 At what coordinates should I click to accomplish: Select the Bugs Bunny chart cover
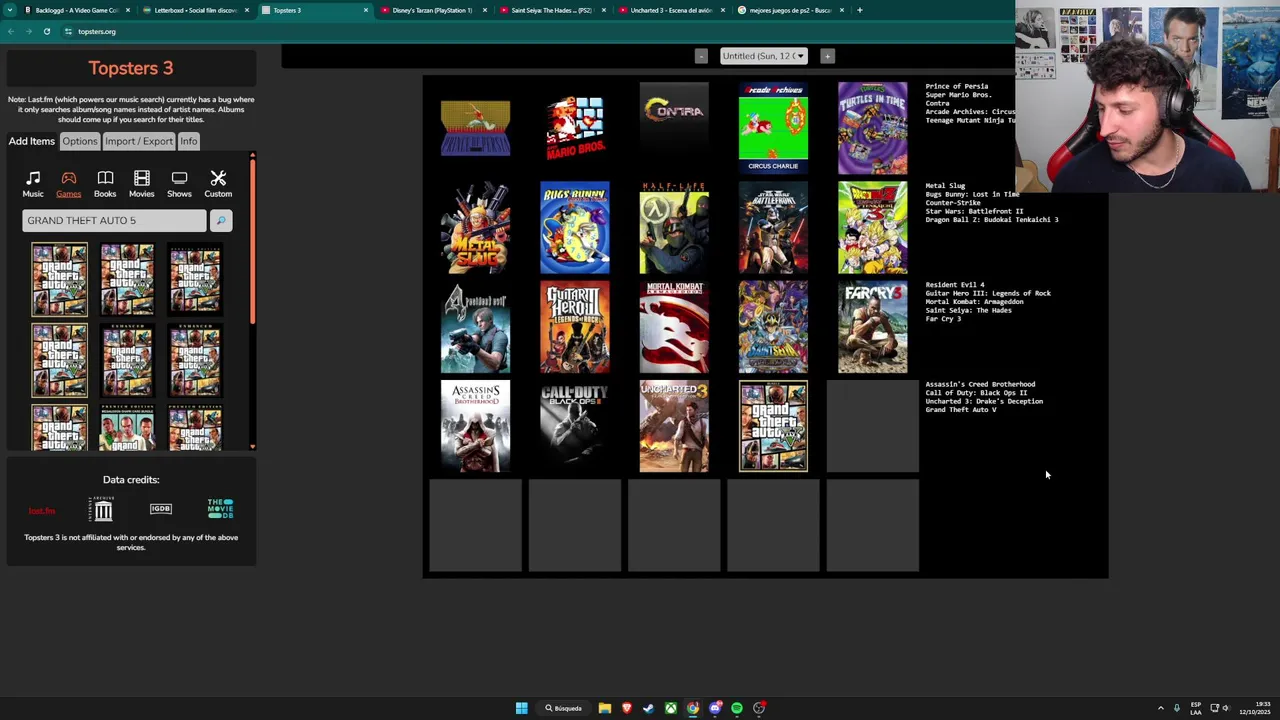pyautogui.click(x=575, y=228)
